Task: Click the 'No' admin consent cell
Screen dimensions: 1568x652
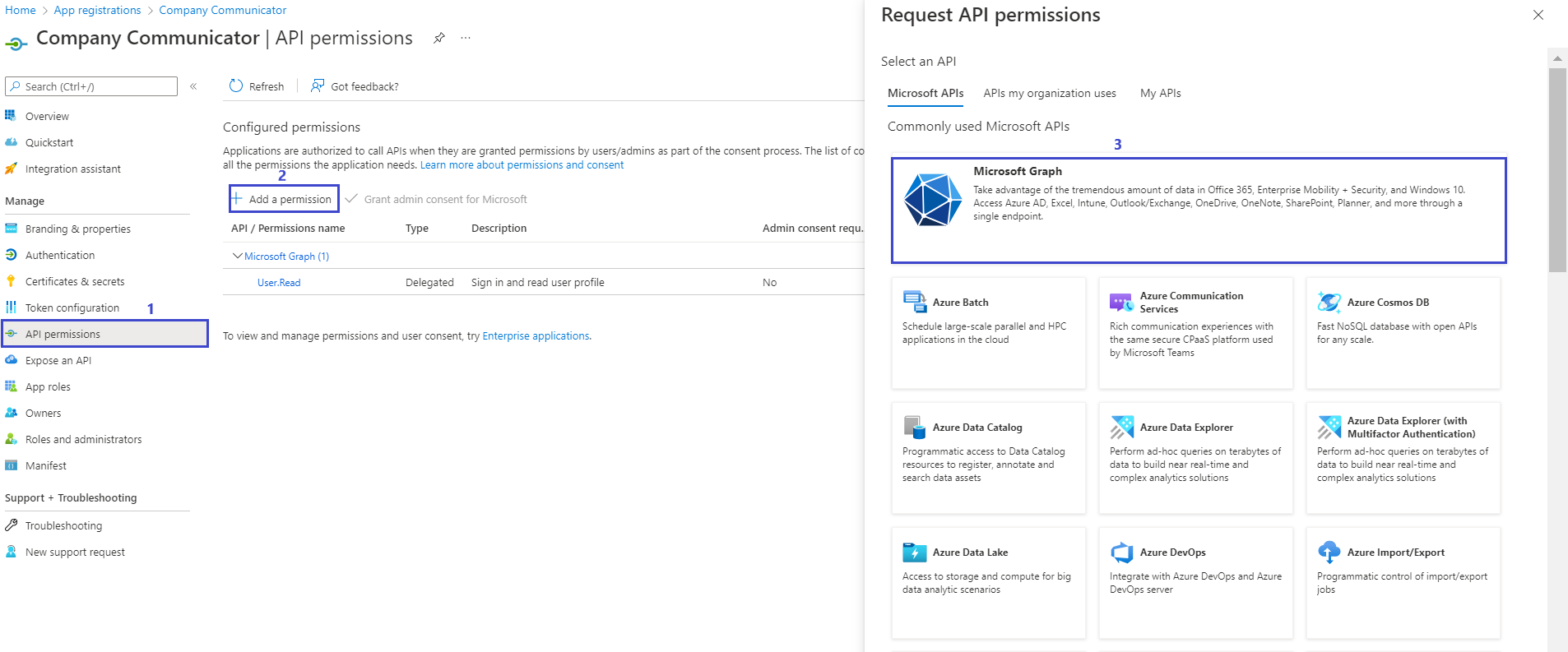Action: [x=769, y=282]
